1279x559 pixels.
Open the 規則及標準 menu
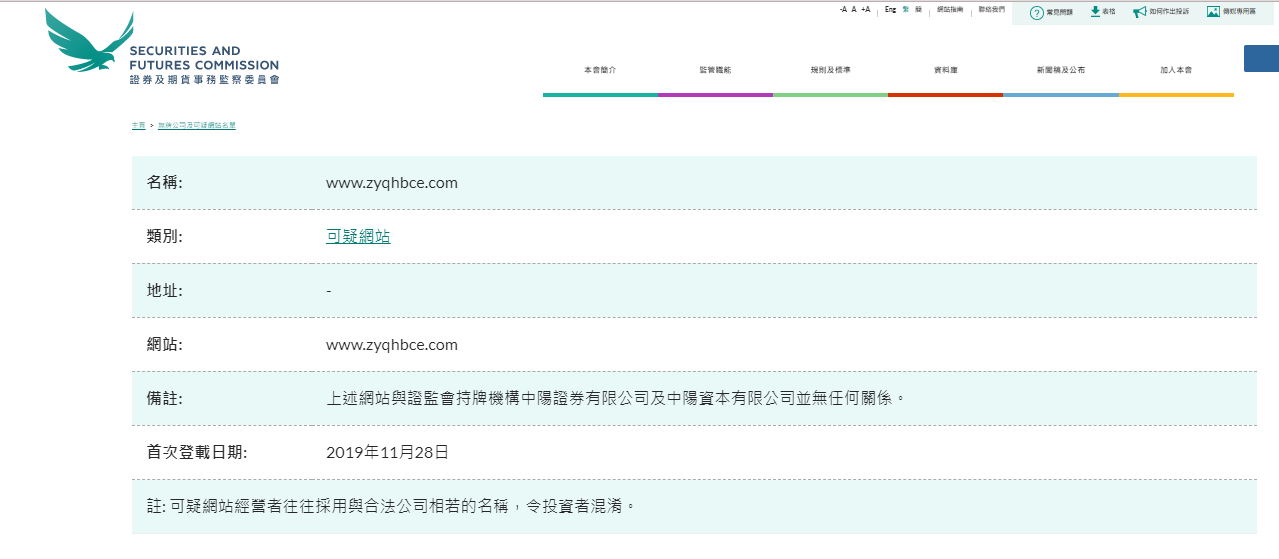tap(830, 71)
